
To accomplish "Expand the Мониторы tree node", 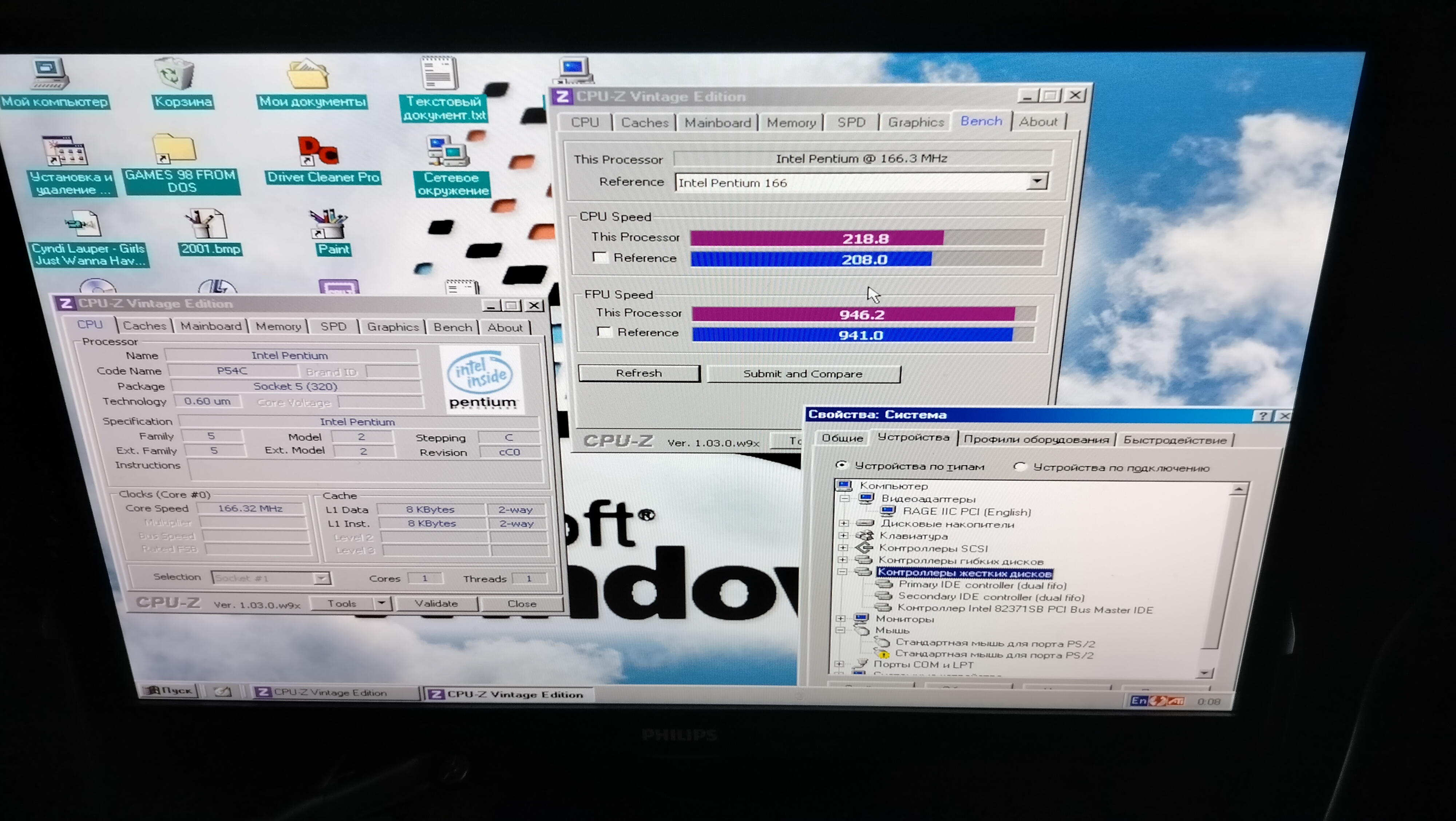I will (840, 619).
